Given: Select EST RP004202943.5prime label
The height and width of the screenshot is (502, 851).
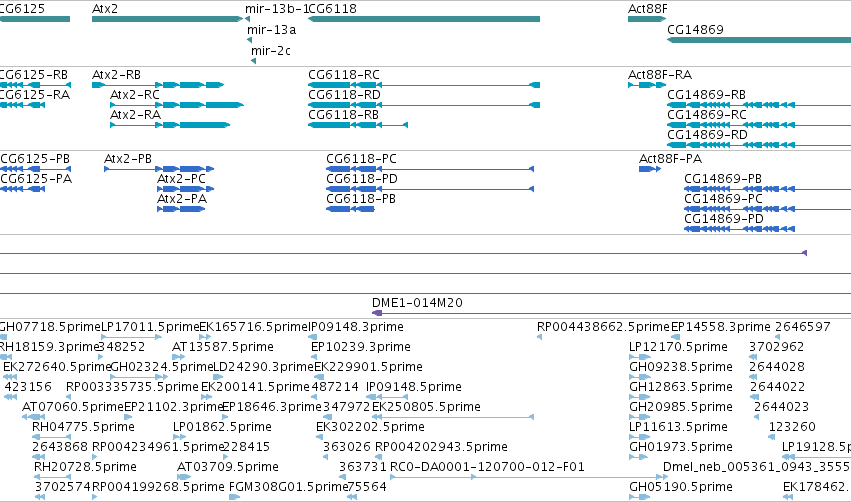Looking at the screenshot, I should coord(442,447).
